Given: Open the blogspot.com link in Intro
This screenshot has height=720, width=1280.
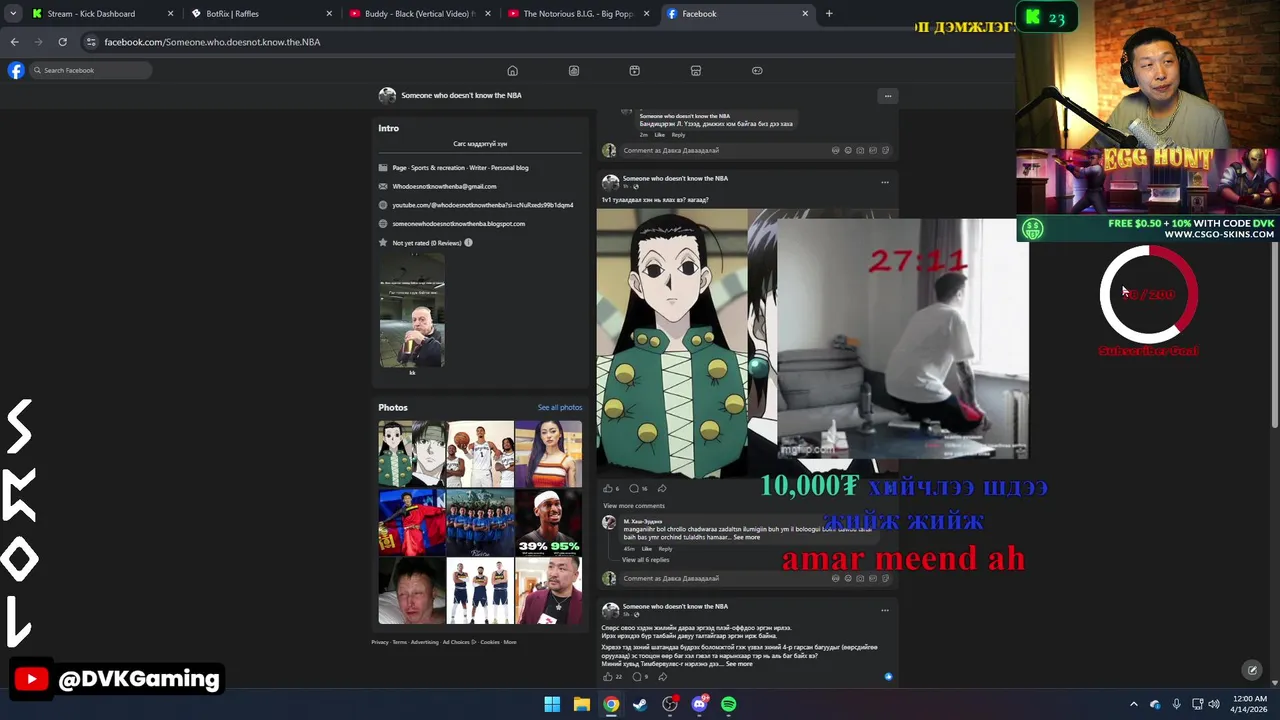Looking at the screenshot, I should [458, 224].
